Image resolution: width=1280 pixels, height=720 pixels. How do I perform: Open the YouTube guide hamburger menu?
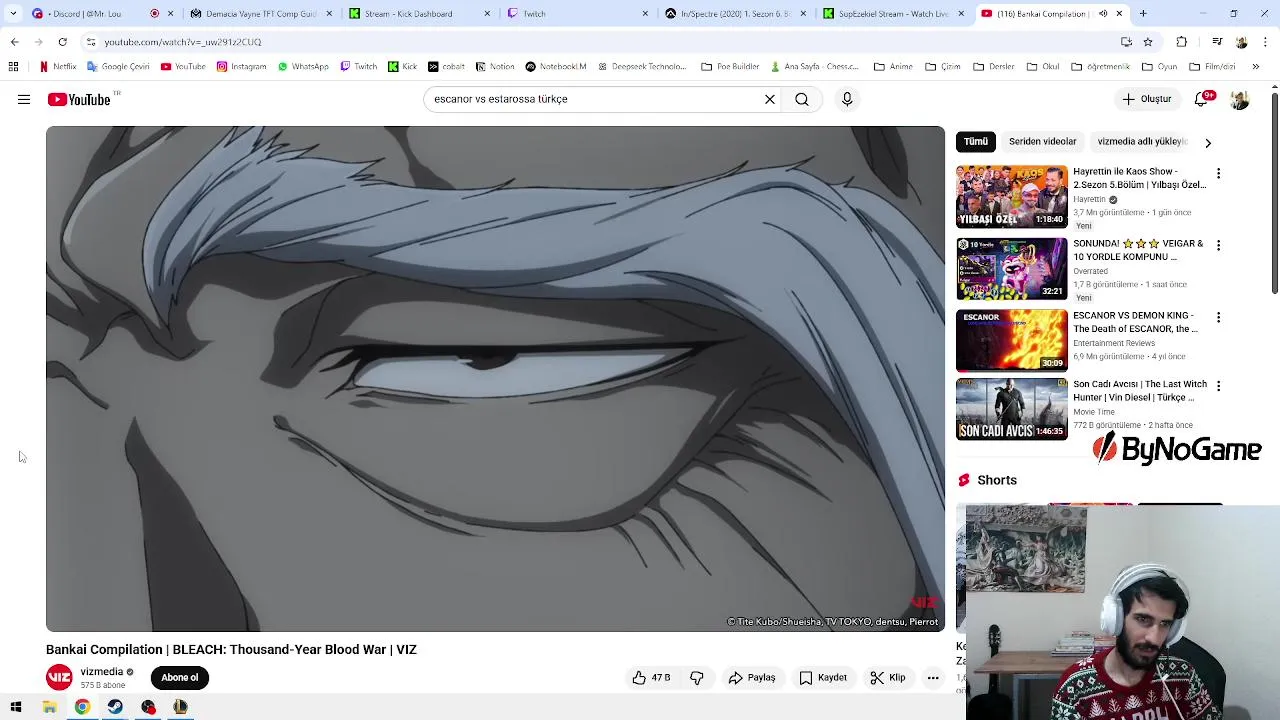click(24, 99)
